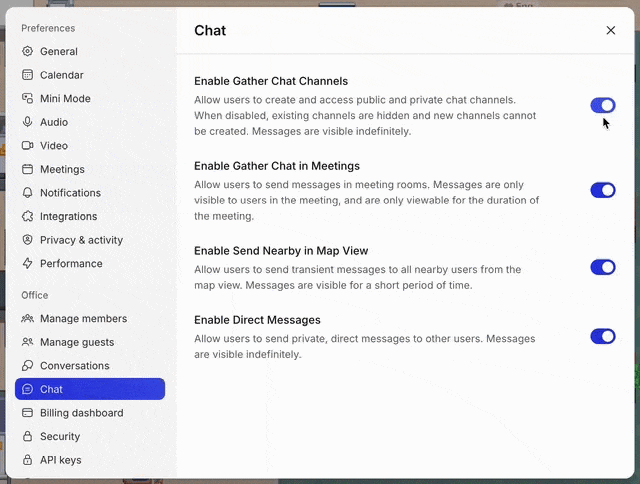Screen dimensions: 640x484
Task: Click the Mini Mode icon
Action: click(27, 98)
